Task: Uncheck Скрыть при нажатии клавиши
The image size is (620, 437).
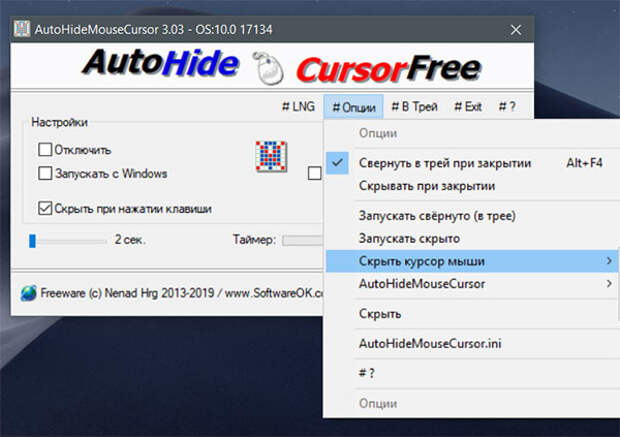Action: (x=45, y=208)
